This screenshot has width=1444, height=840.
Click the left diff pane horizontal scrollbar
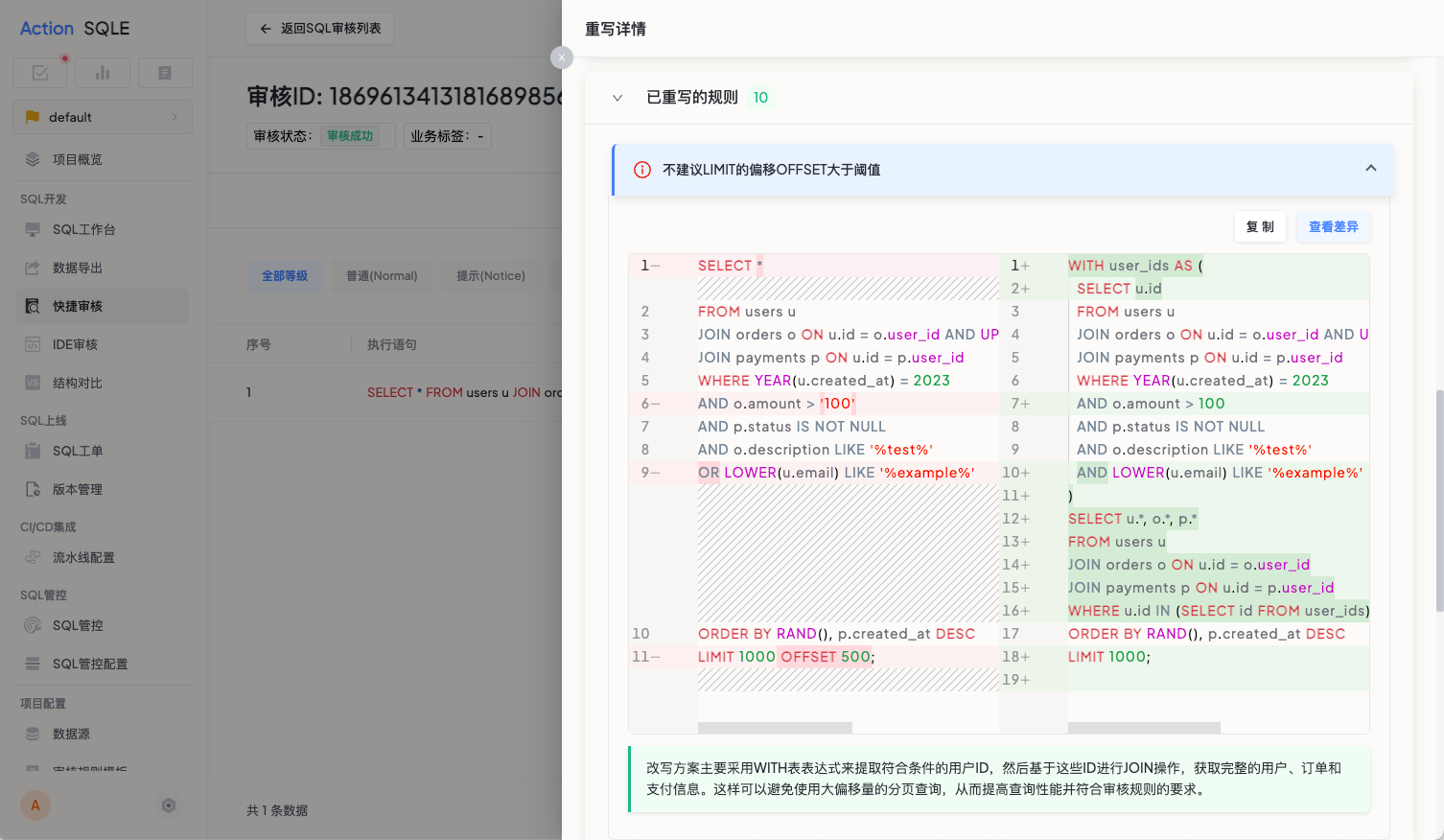click(775, 728)
